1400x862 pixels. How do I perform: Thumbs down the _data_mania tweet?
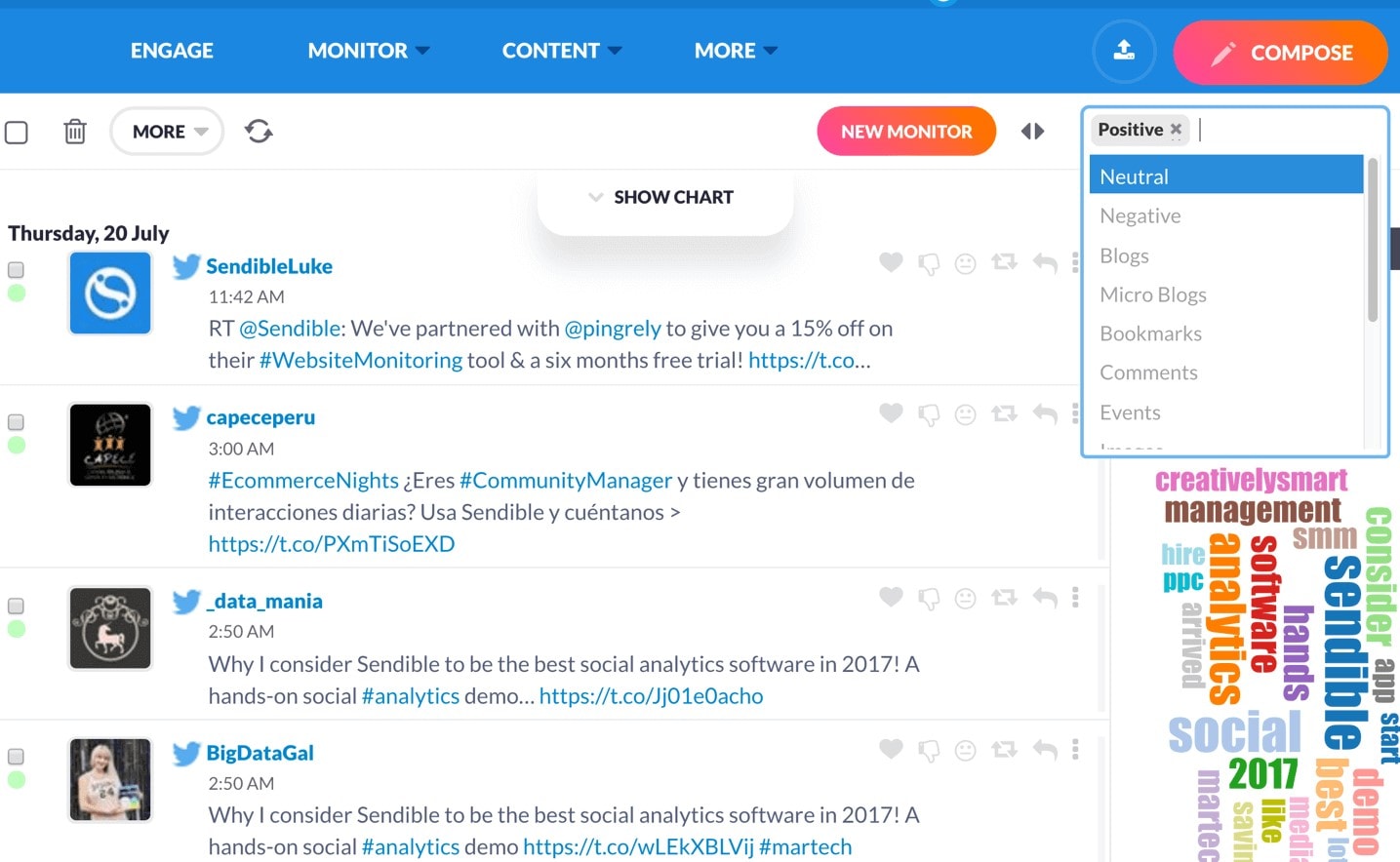929,598
